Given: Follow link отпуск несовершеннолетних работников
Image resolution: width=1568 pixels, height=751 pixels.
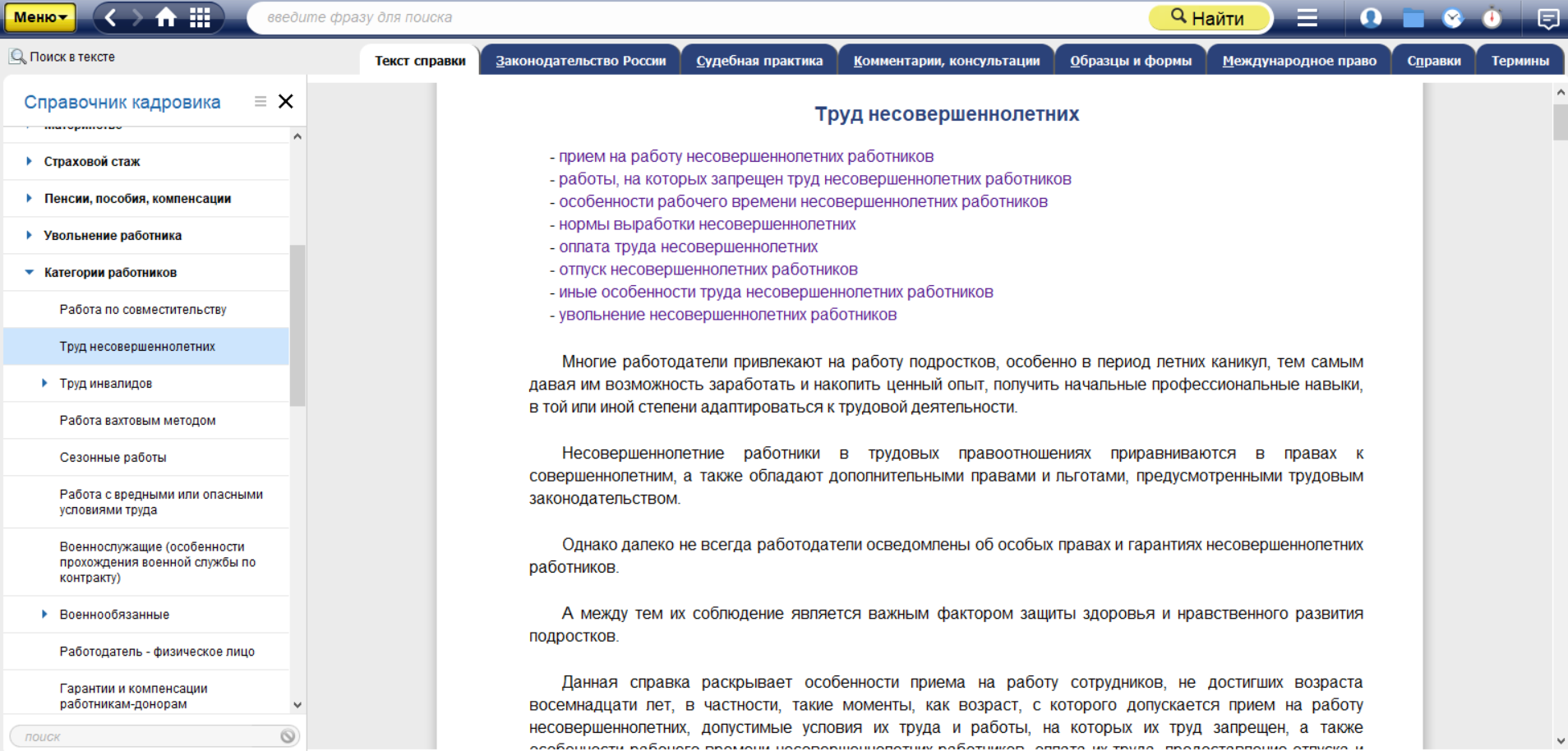Looking at the screenshot, I should coord(708,270).
